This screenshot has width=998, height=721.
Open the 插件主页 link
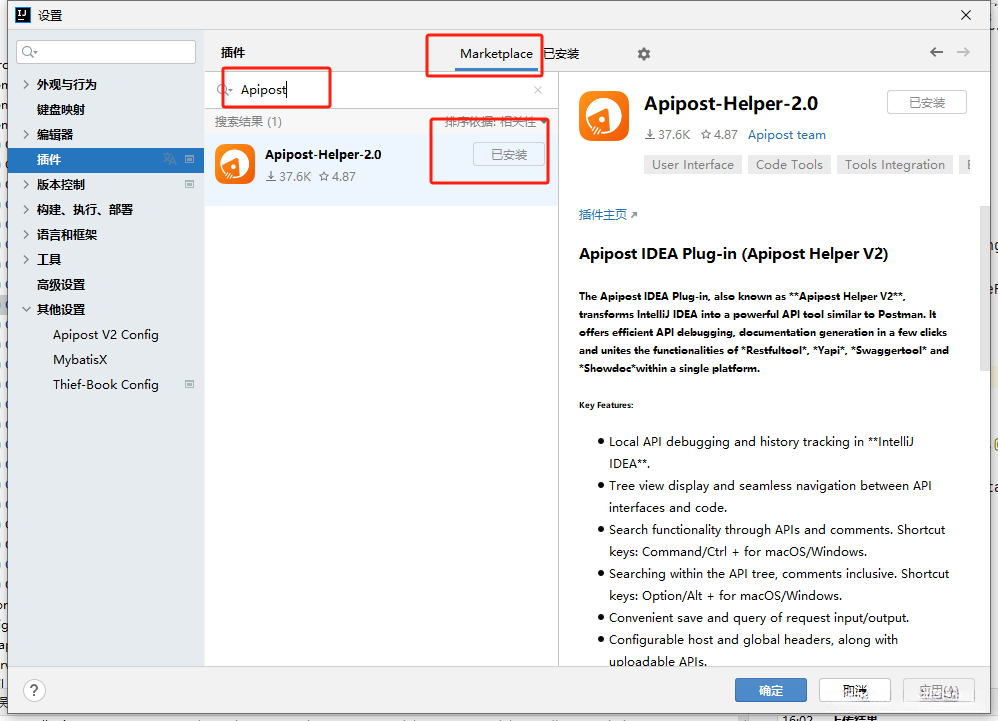(608, 214)
